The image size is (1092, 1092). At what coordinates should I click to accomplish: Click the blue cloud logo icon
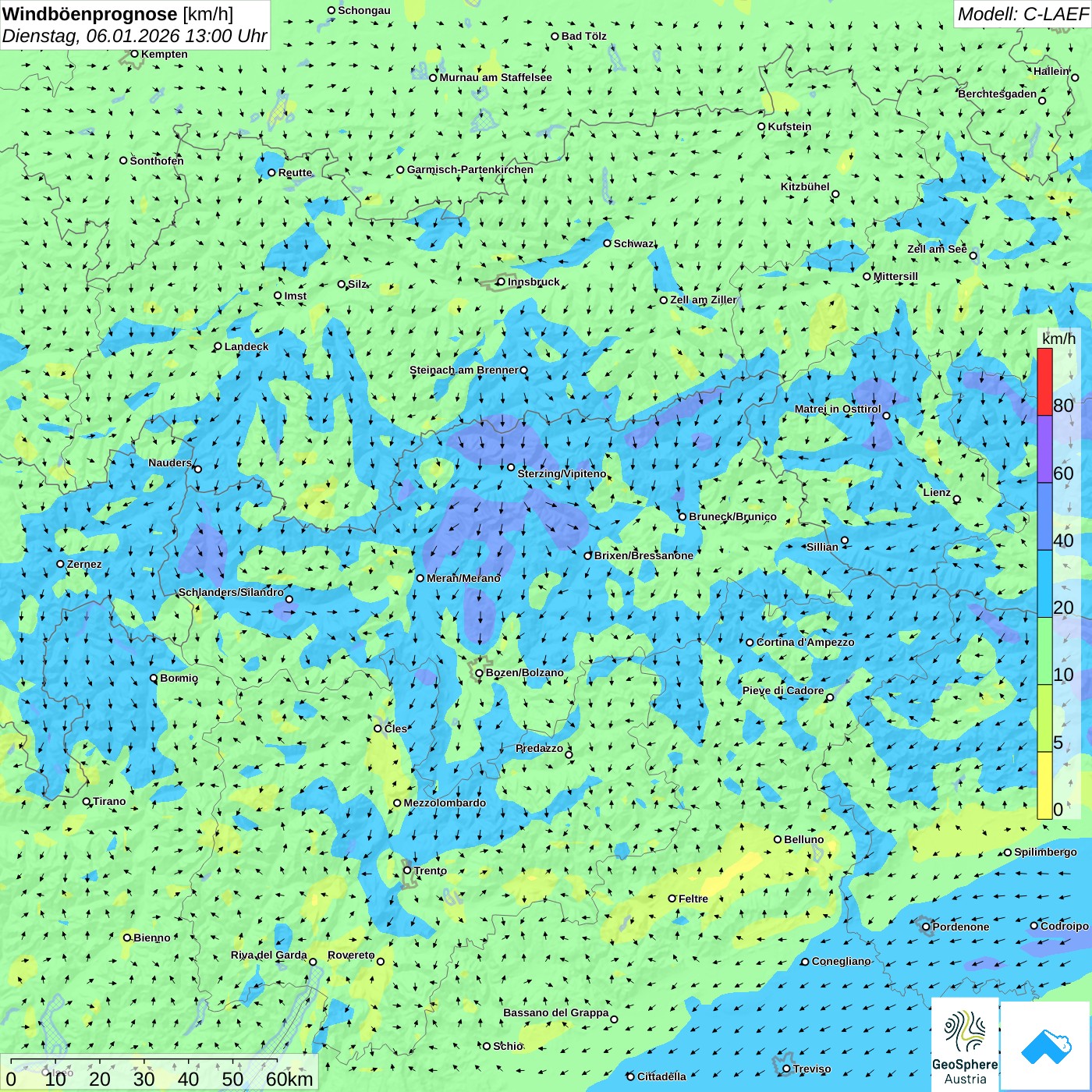coord(1046,1046)
